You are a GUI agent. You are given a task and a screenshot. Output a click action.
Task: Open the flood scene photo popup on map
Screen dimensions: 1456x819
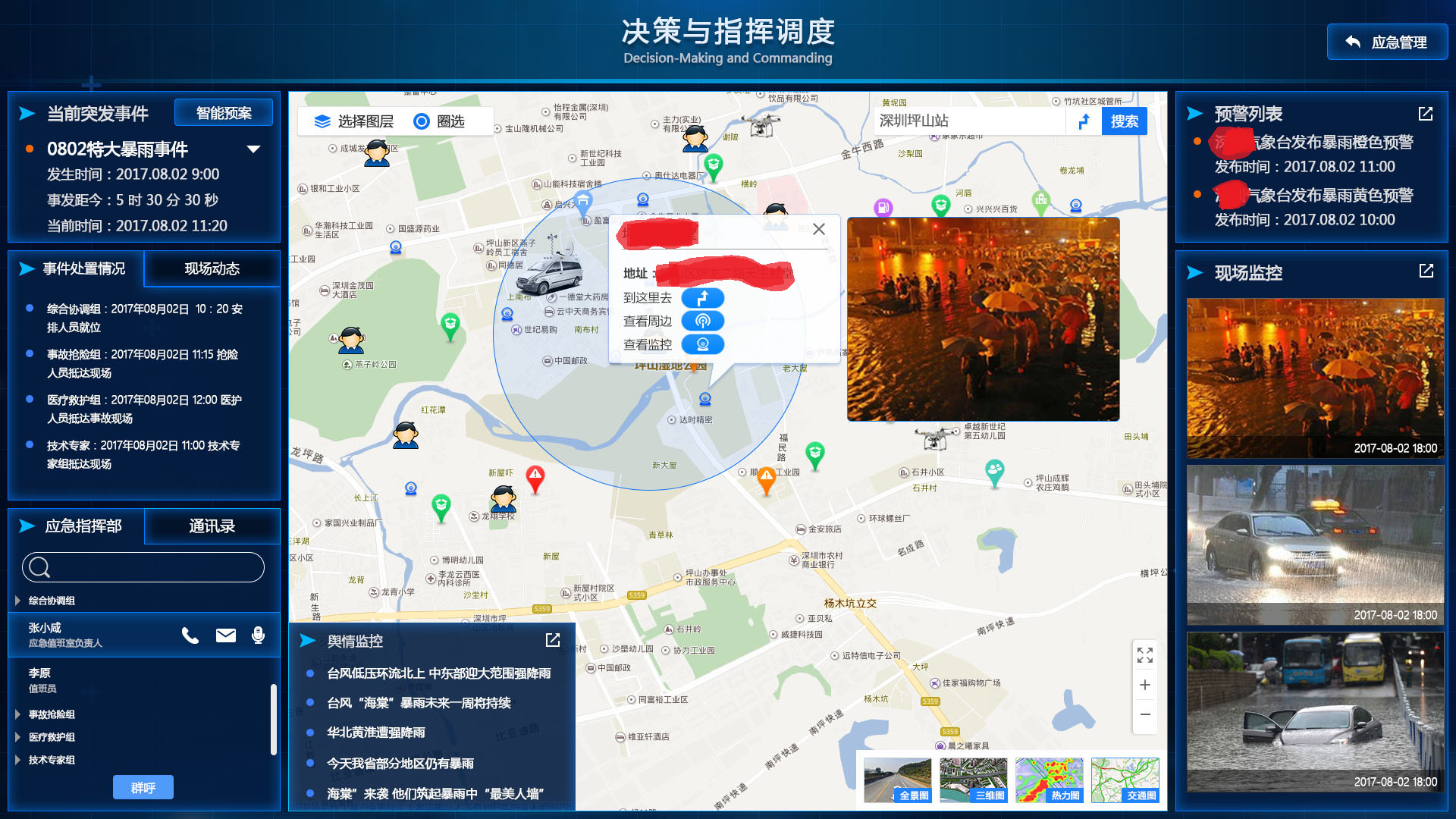click(x=984, y=319)
